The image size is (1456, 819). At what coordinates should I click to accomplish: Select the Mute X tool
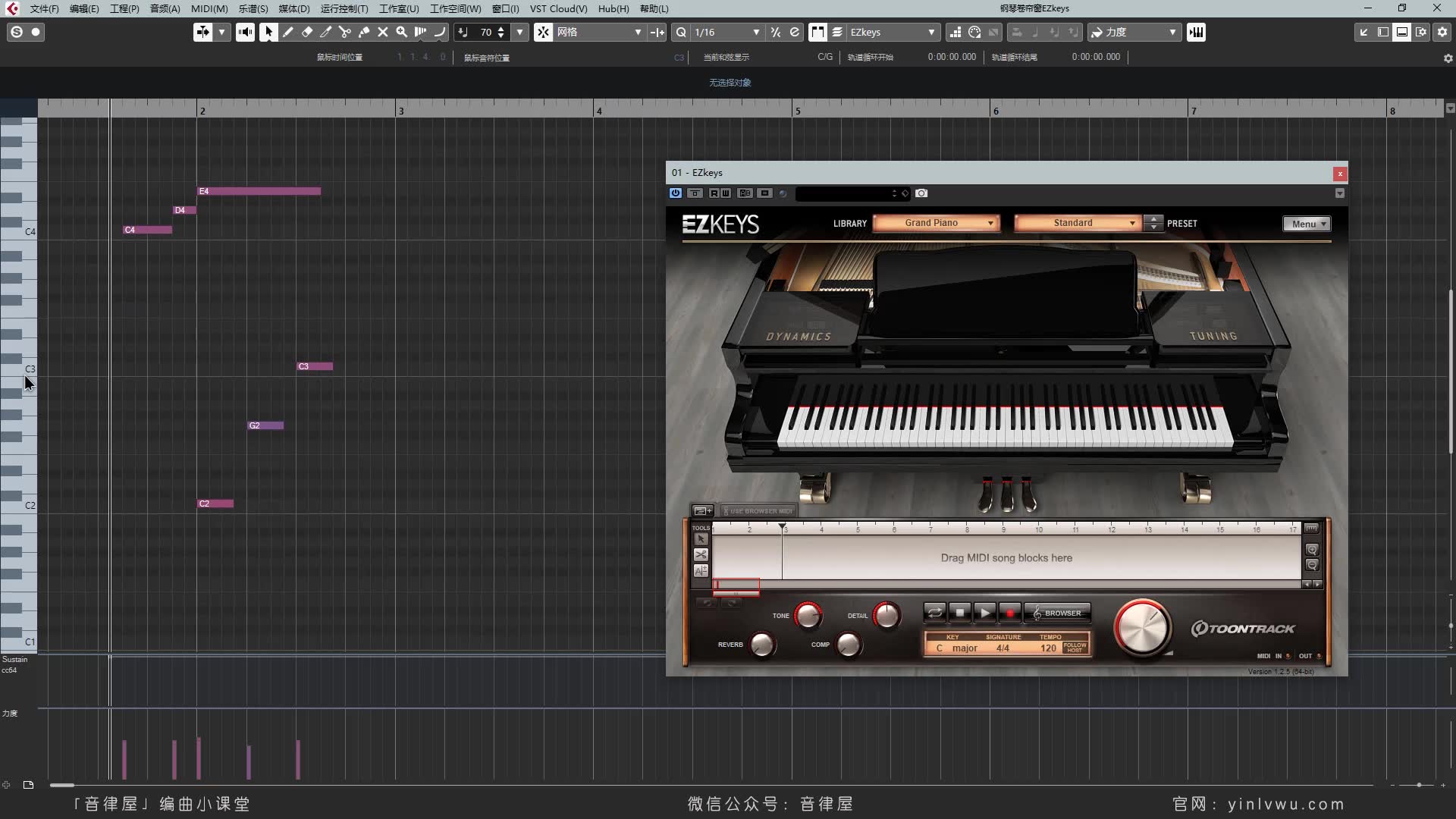[x=383, y=32]
